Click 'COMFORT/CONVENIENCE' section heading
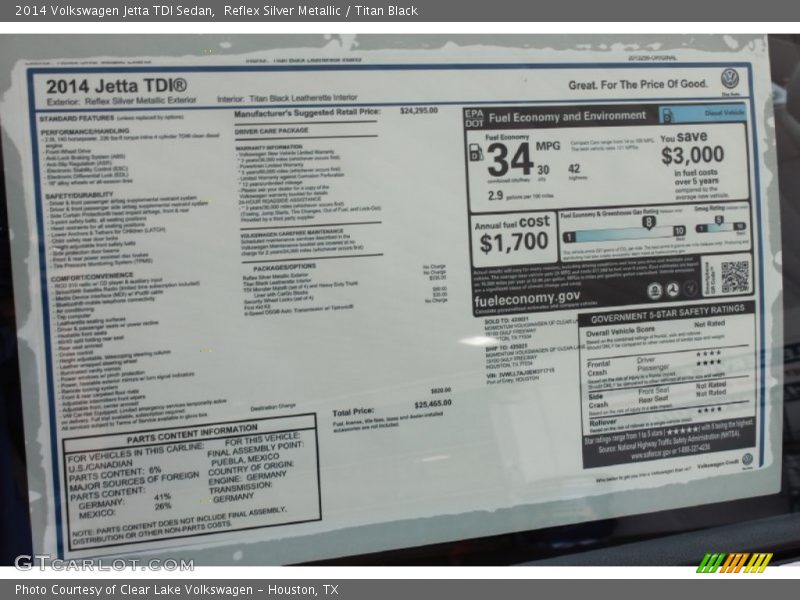The height and width of the screenshot is (600, 800). point(92,278)
